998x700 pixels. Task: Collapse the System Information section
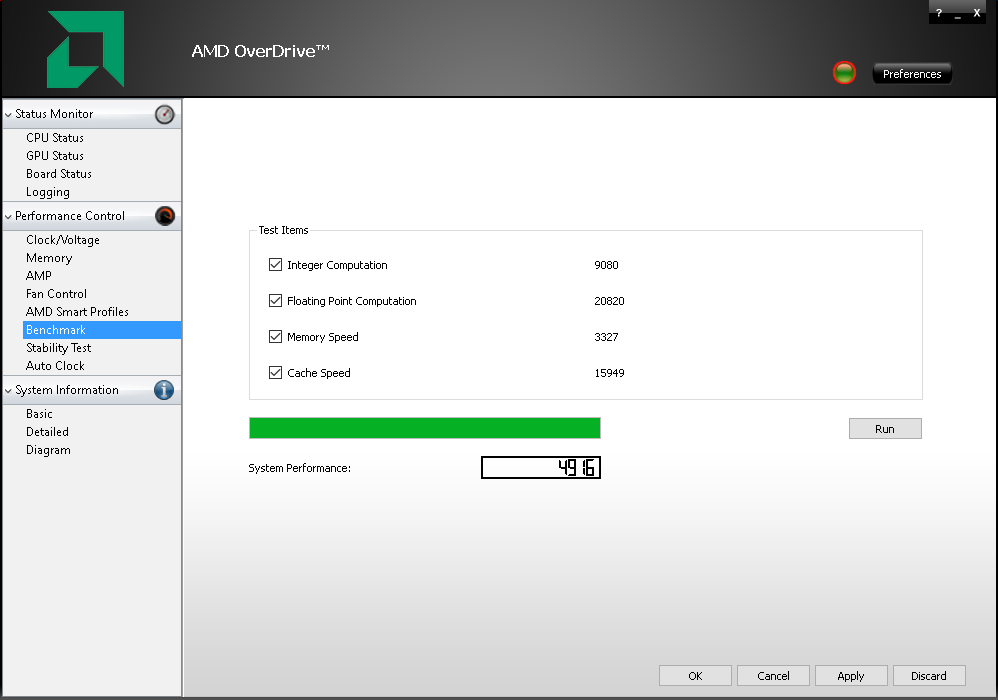[x=8, y=391]
